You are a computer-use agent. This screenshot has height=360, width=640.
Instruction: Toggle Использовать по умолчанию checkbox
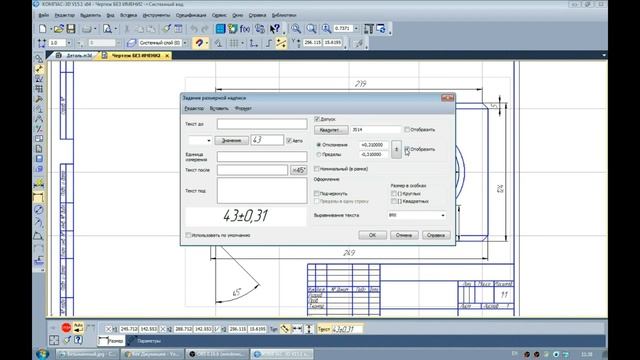coord(188,235)
